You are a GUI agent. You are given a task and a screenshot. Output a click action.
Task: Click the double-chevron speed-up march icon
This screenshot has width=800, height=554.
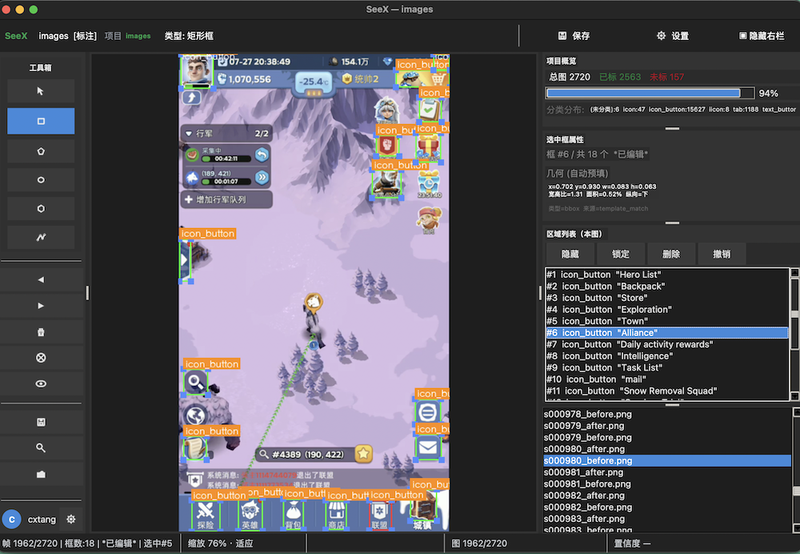(262, 178)
